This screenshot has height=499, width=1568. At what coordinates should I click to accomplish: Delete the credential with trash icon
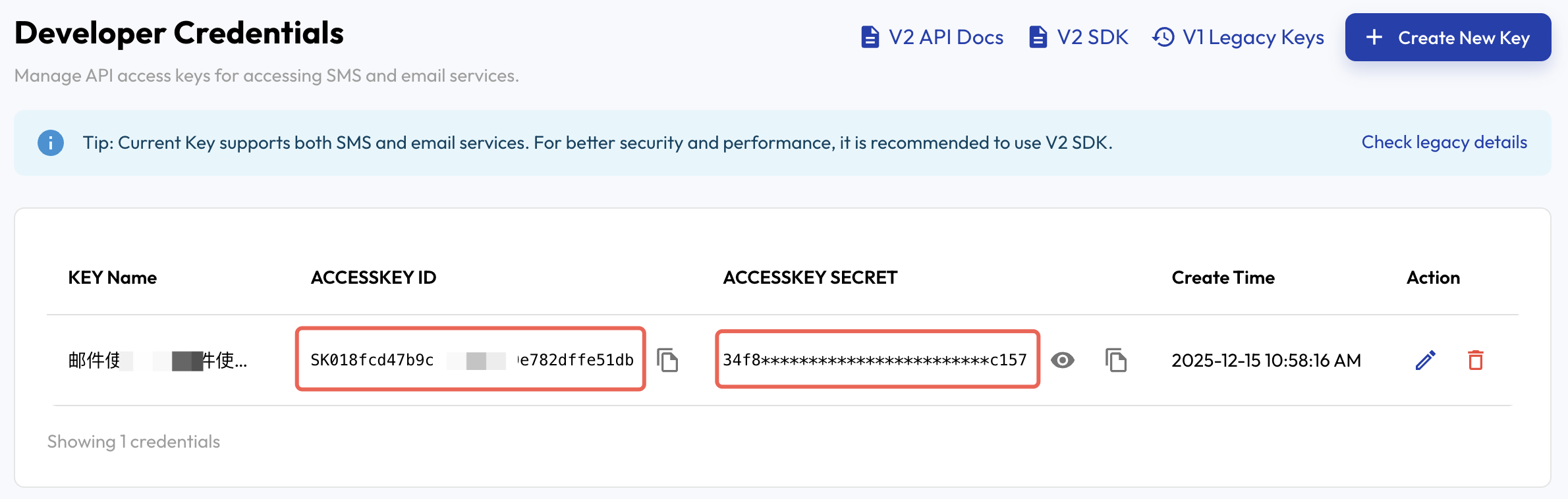pos(1475,360)
